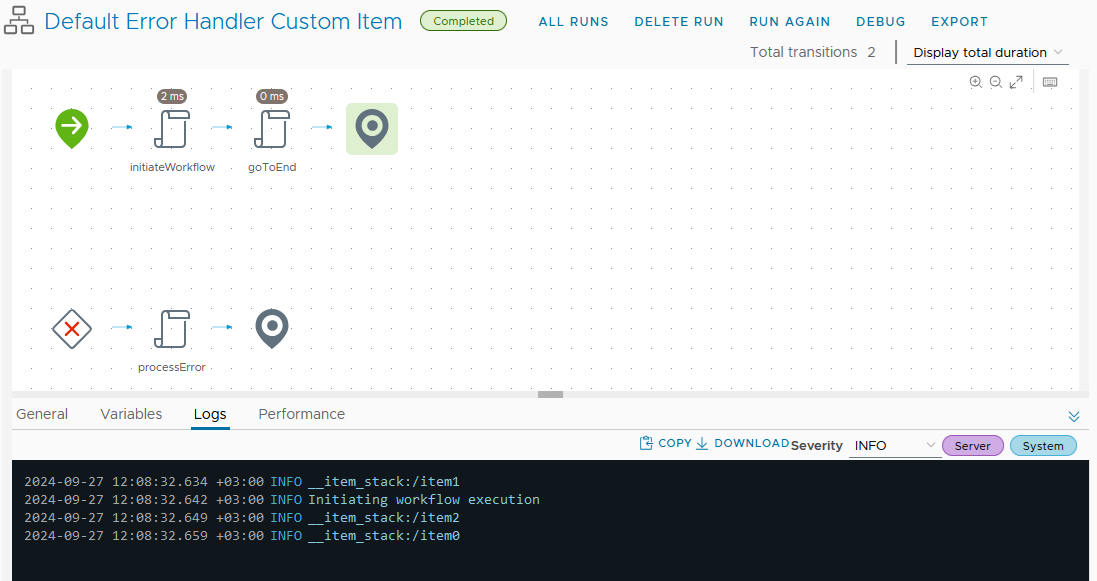Screen dimensions: 1097x581
Task: Click the arrow between initiateWorkflow and goToEnd
Action: pyautogui.click(x=222, y=127)
